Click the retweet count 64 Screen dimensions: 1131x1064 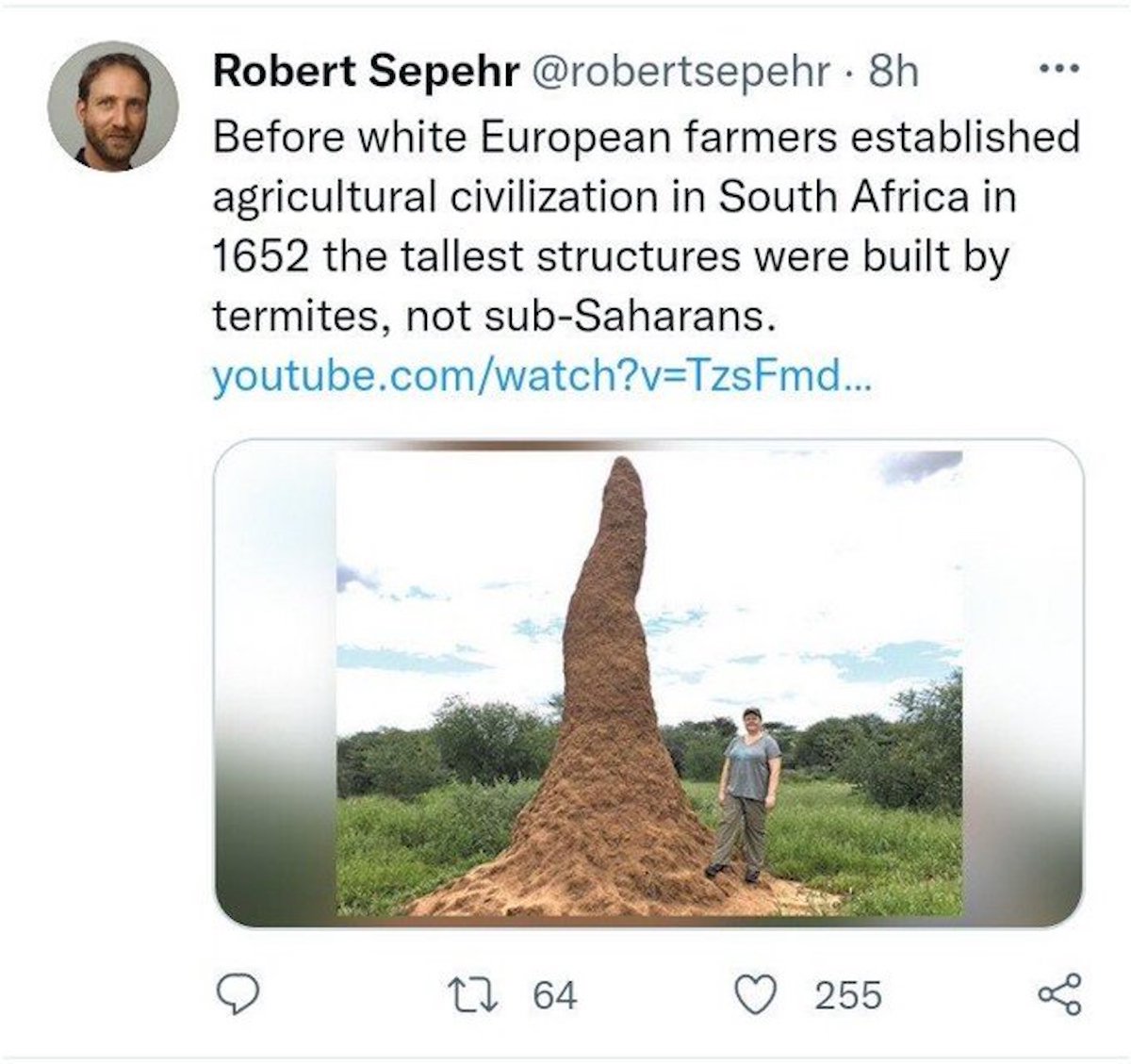555,995
